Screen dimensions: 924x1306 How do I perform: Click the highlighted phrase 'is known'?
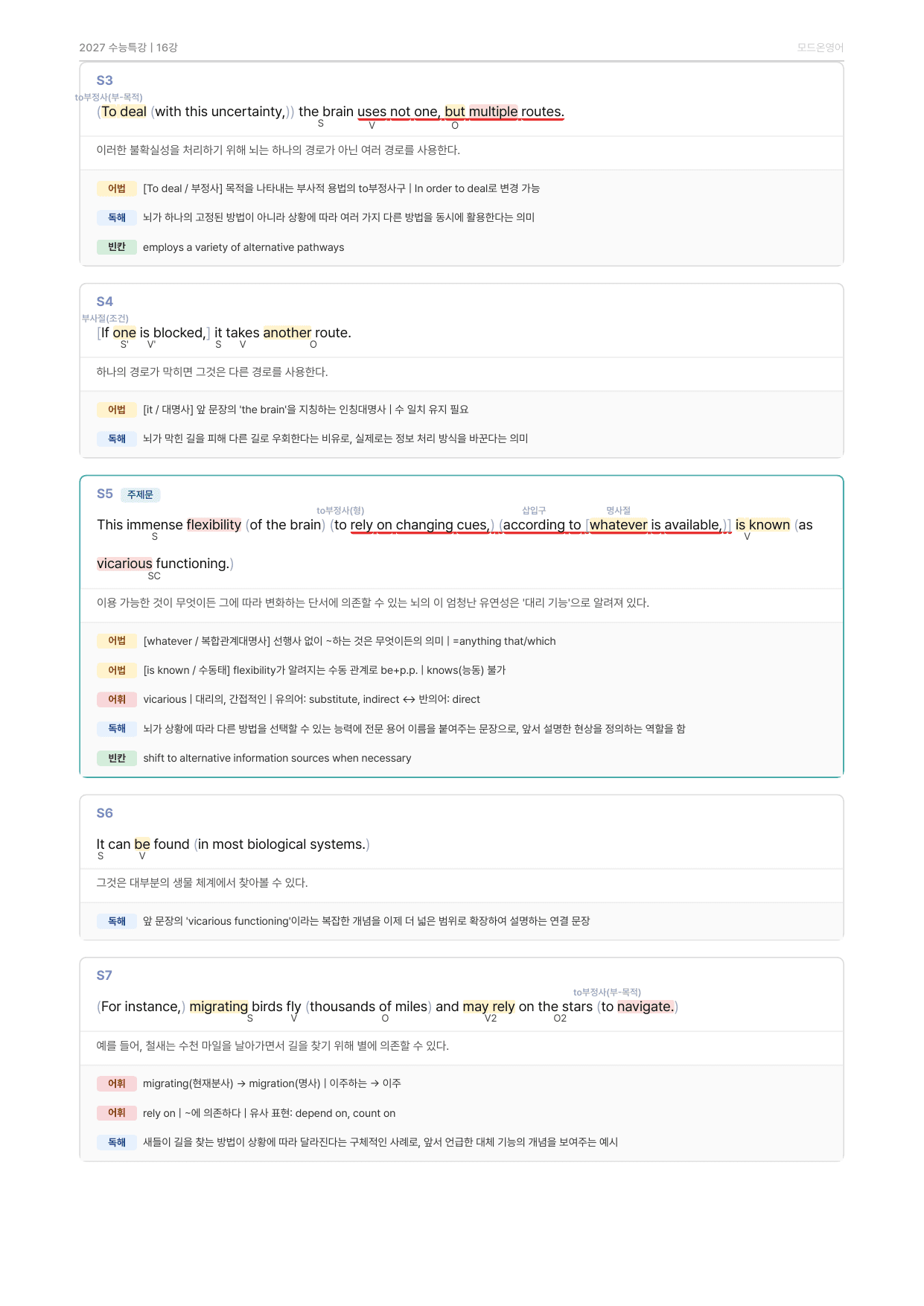(762, 525)
